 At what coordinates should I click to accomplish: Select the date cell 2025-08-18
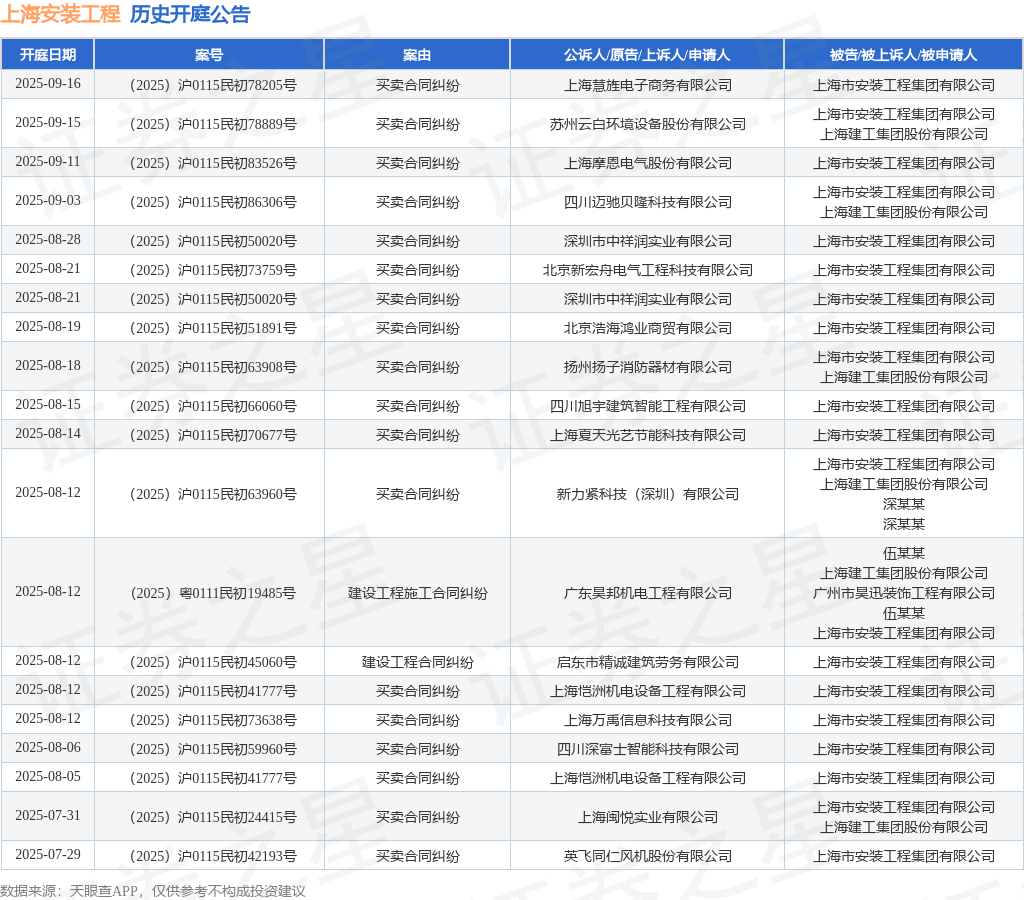[x=48, y=366]
